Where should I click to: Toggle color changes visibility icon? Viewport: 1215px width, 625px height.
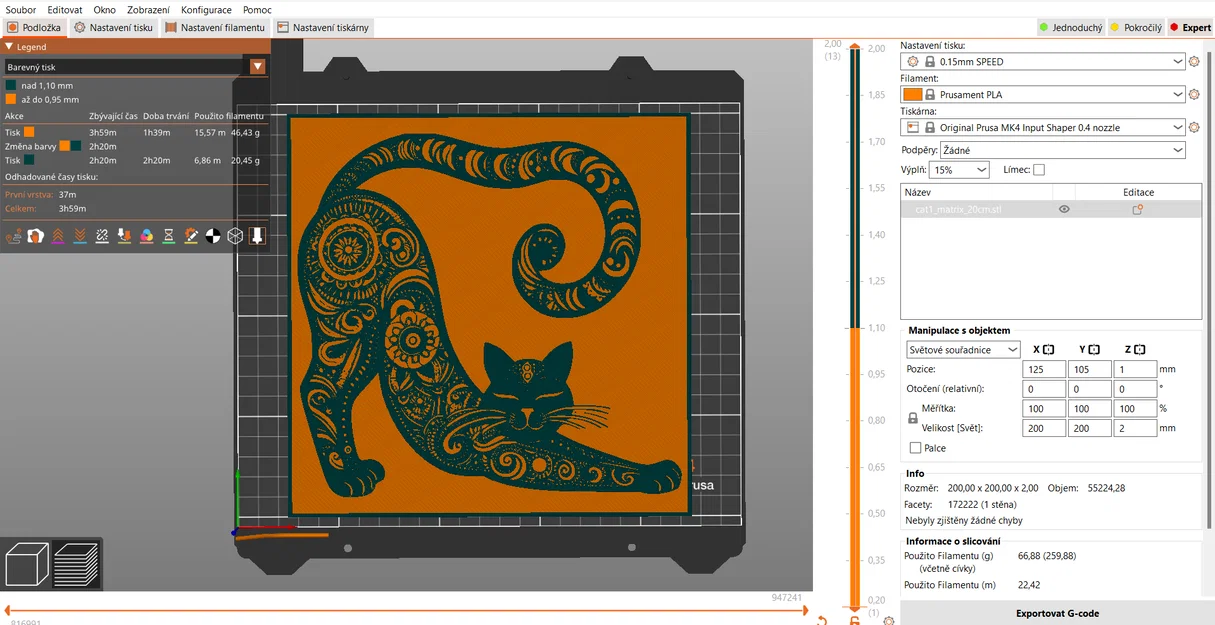pyautogui.click(x=146, y=236)
